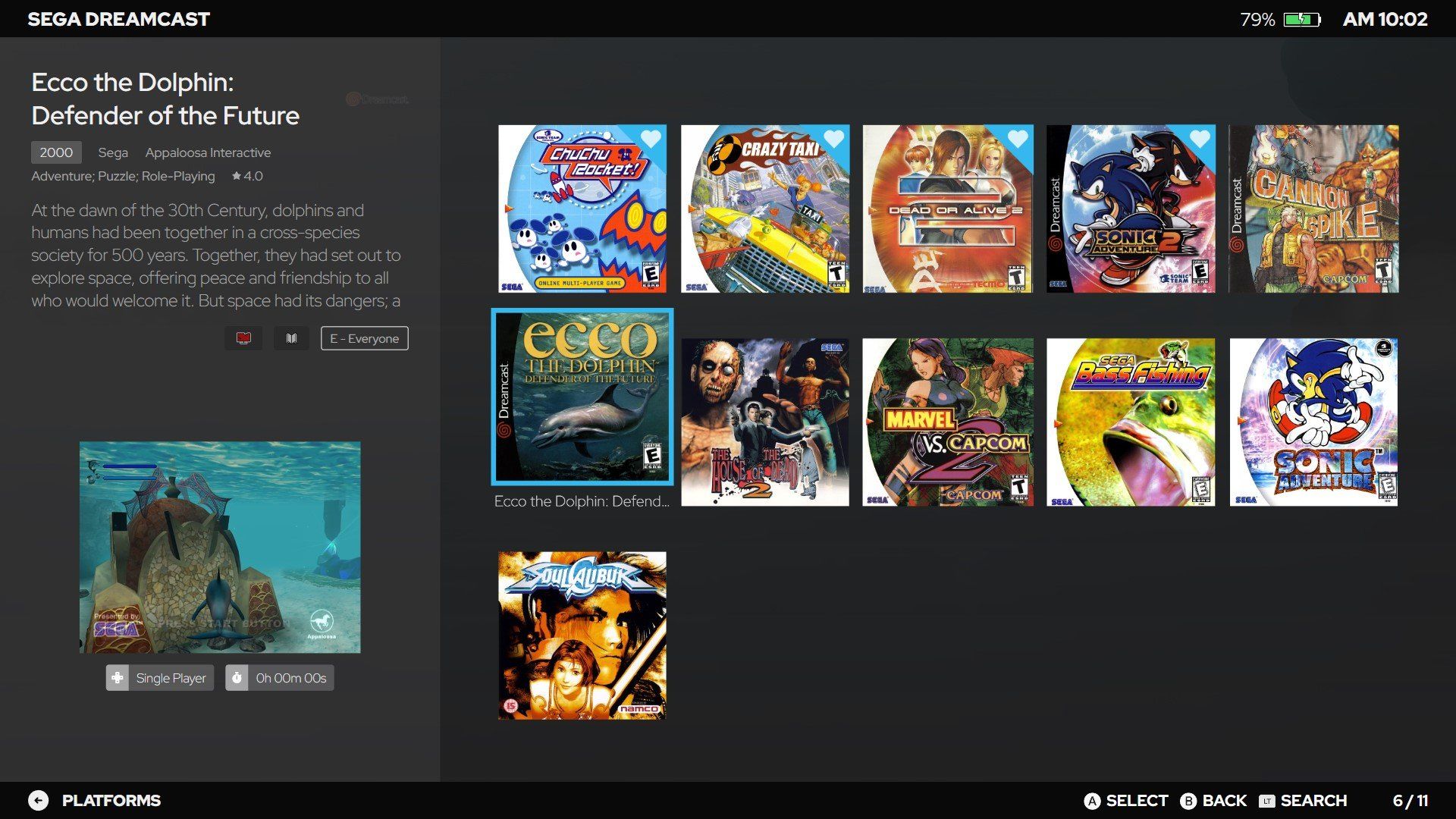Click the Ecco underwater gameplay screenshot
This screenshot has width=1456, height=819.
click(x=220, y=548)
